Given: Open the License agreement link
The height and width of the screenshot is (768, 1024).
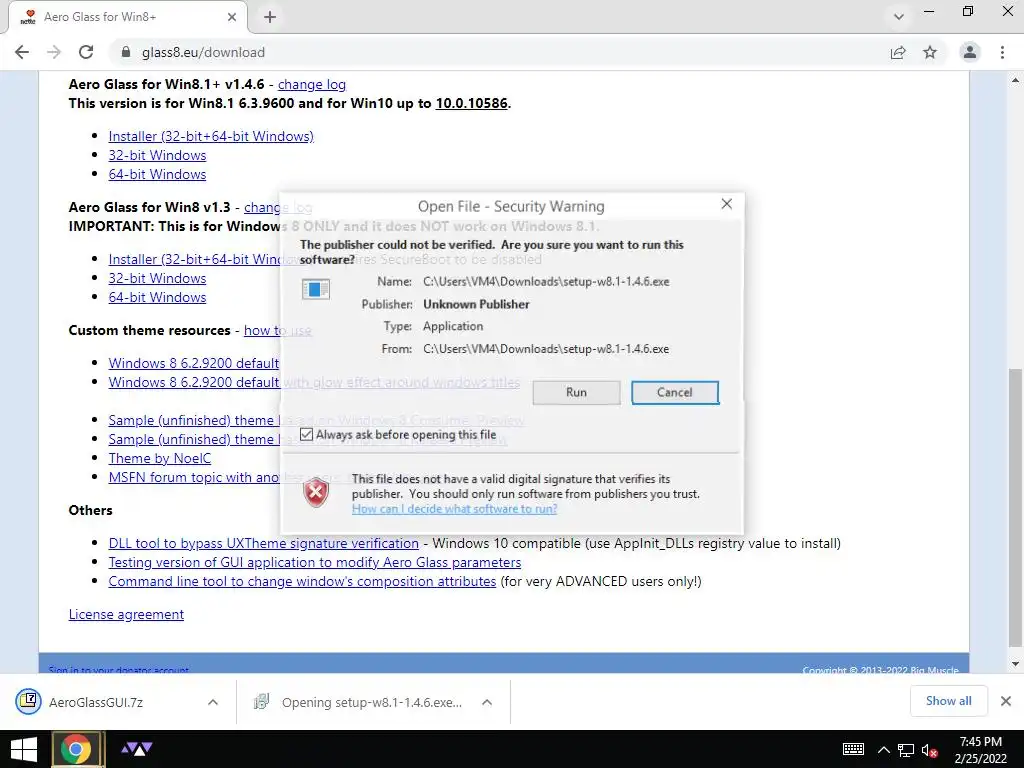Looking at the screenshot, I should (x=126, y=614).
